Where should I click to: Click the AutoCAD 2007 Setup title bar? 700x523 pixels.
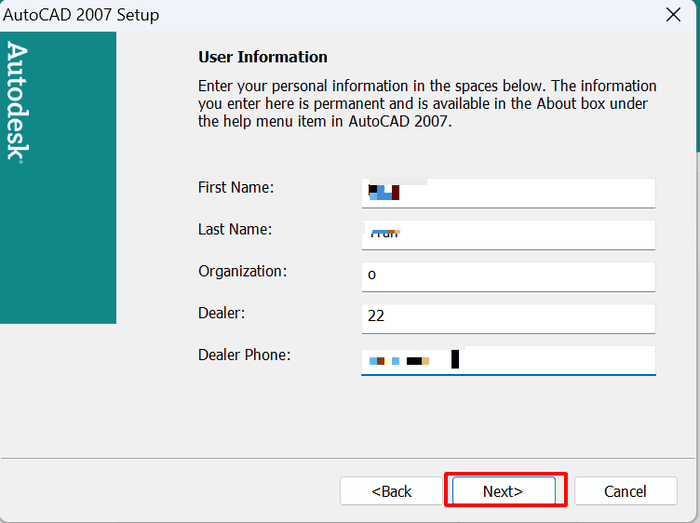300,15
